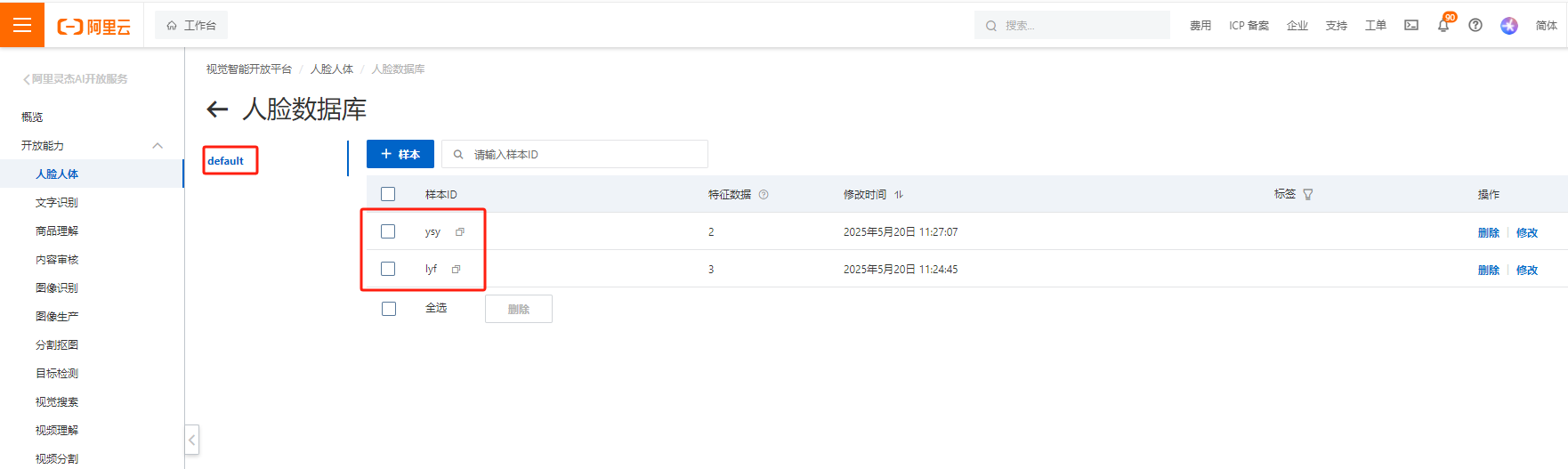Modify the lyf sample
Screen dimensions: 1568x469
(1527, 271)
